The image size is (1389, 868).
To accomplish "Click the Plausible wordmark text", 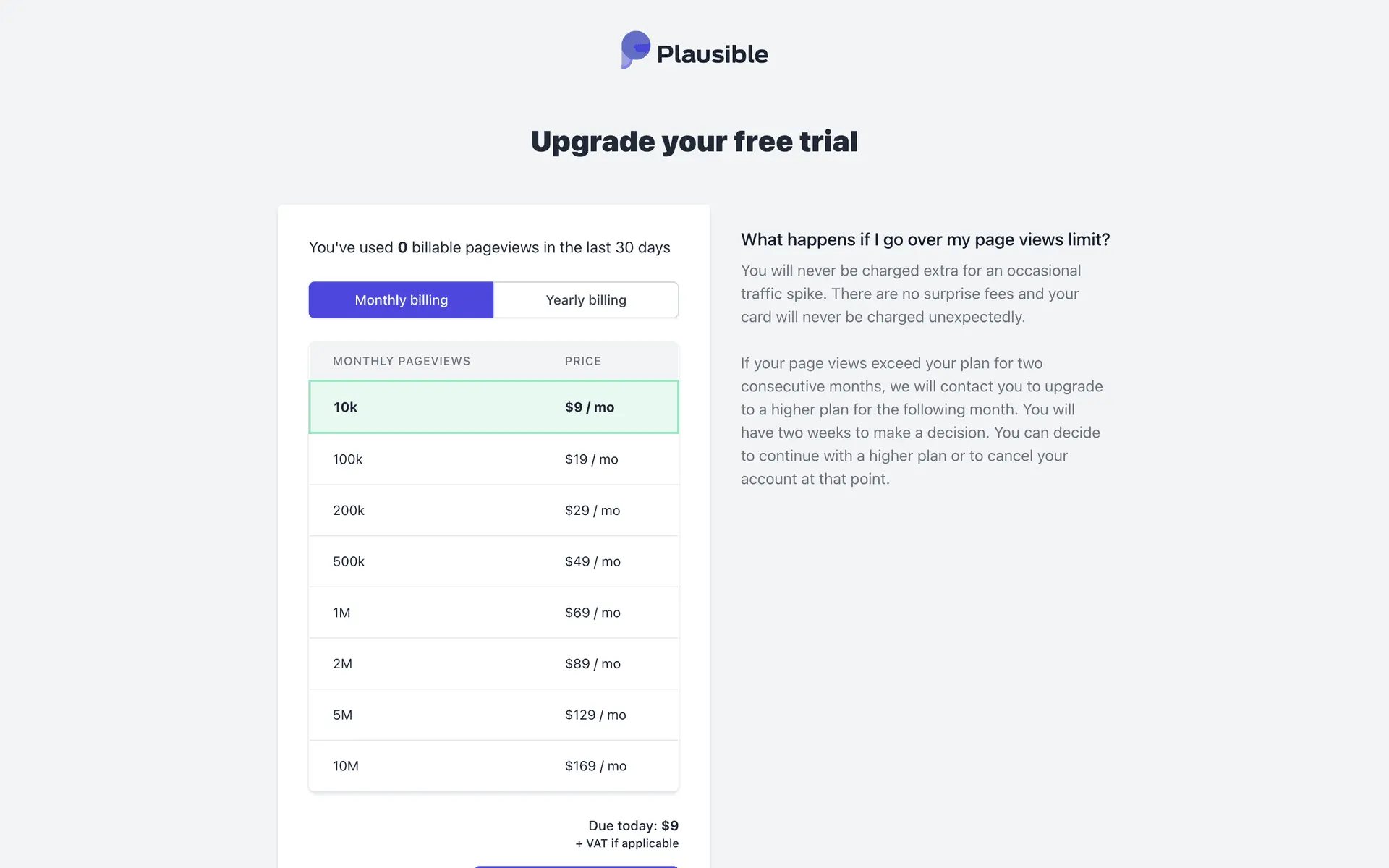I will [x=712, y=54].
